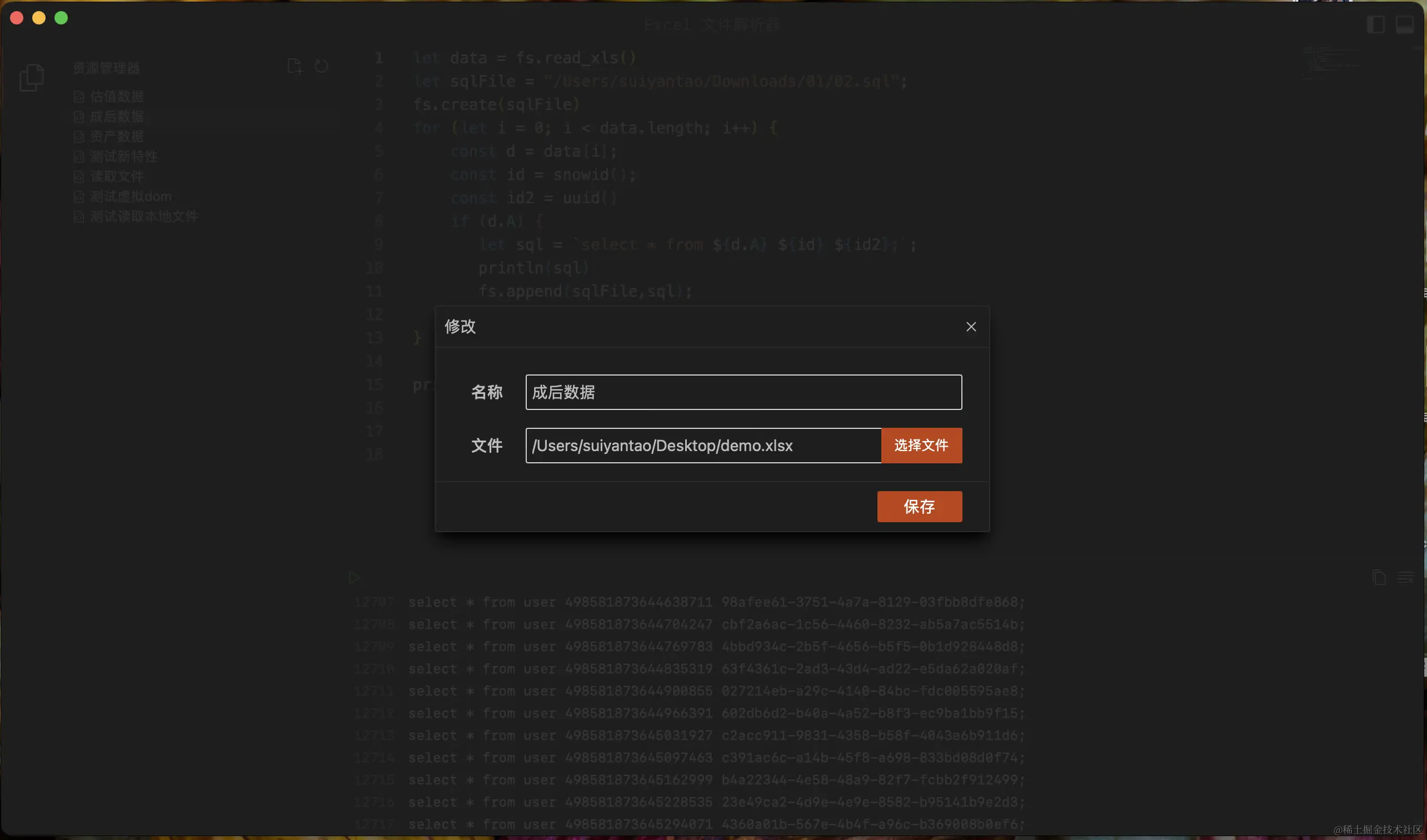This screenshot has width=1427, height=840.
Task: Click the new file icon in the explorer
Action: pos(294,66)
